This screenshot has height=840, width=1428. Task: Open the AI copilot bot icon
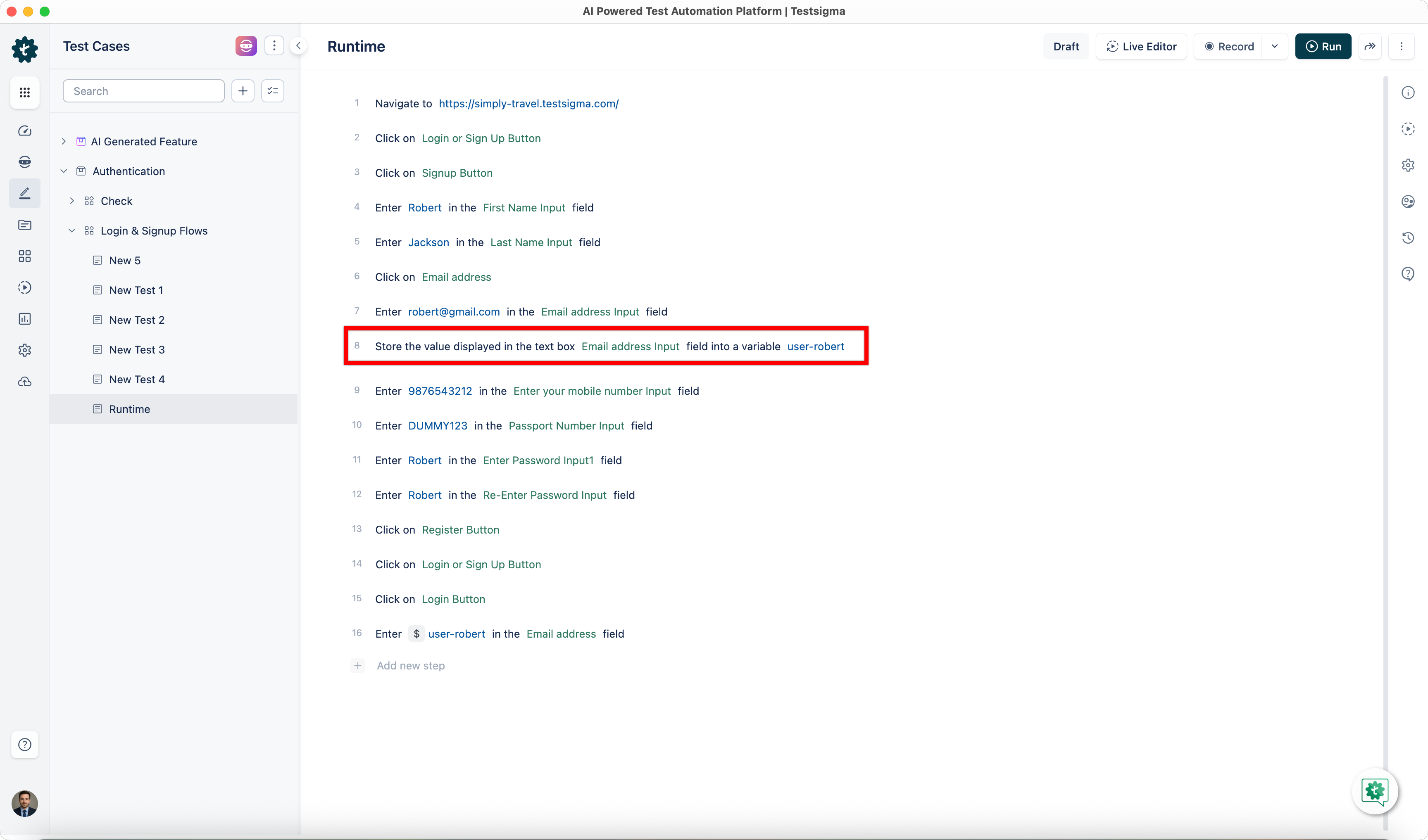click(24, 161)
